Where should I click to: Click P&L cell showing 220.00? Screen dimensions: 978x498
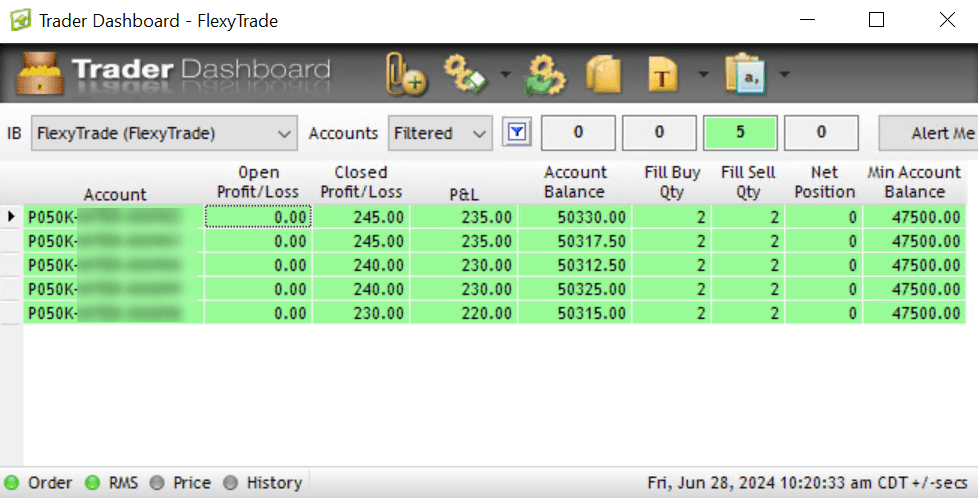point(464,313)
